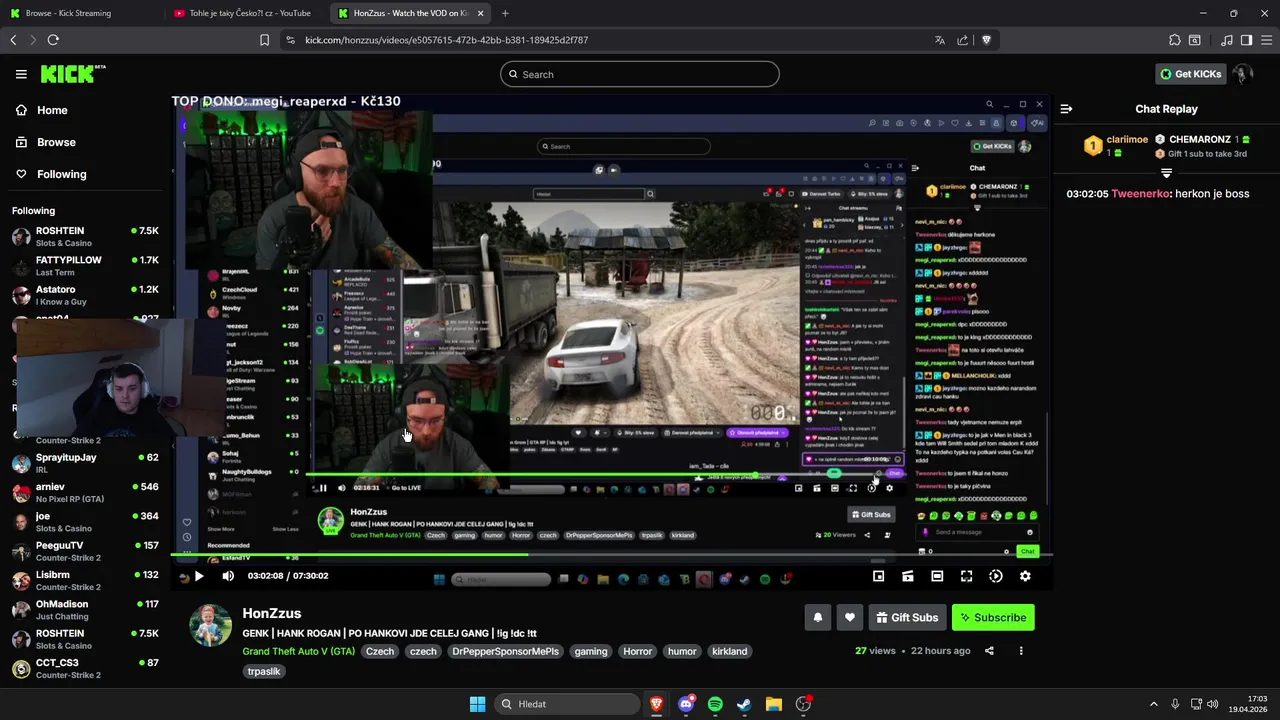Go back in browser history
This screenshot has width=1280, height=720.
[x=13, y=40]
